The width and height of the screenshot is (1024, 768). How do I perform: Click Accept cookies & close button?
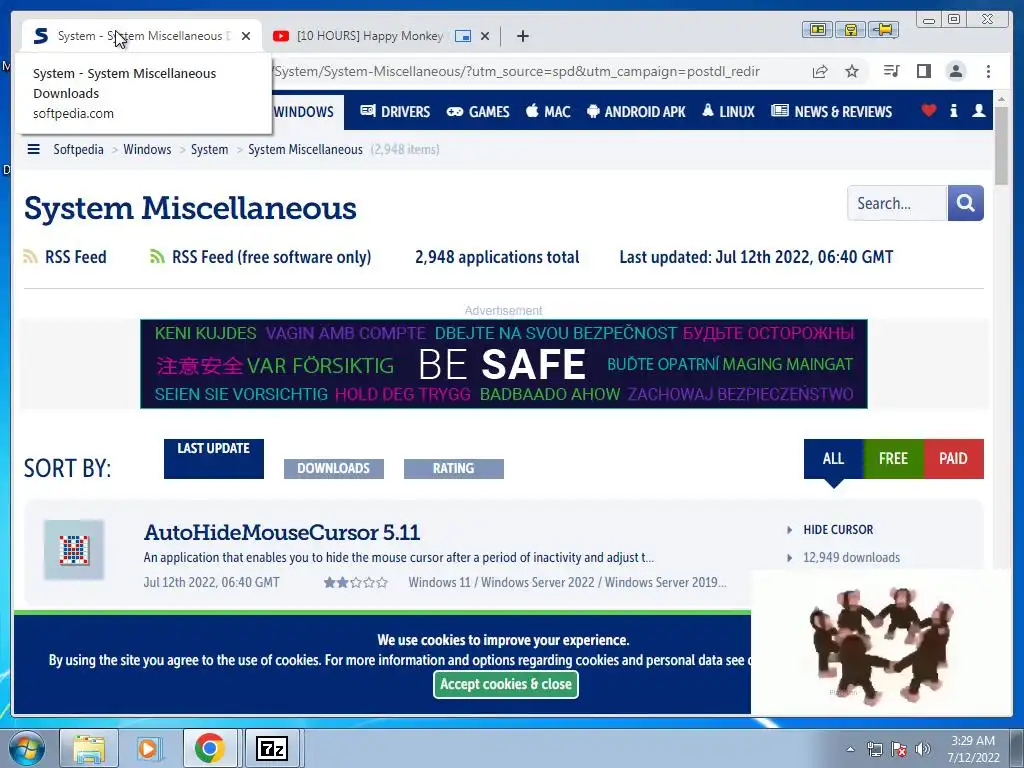tap(505, 684)
